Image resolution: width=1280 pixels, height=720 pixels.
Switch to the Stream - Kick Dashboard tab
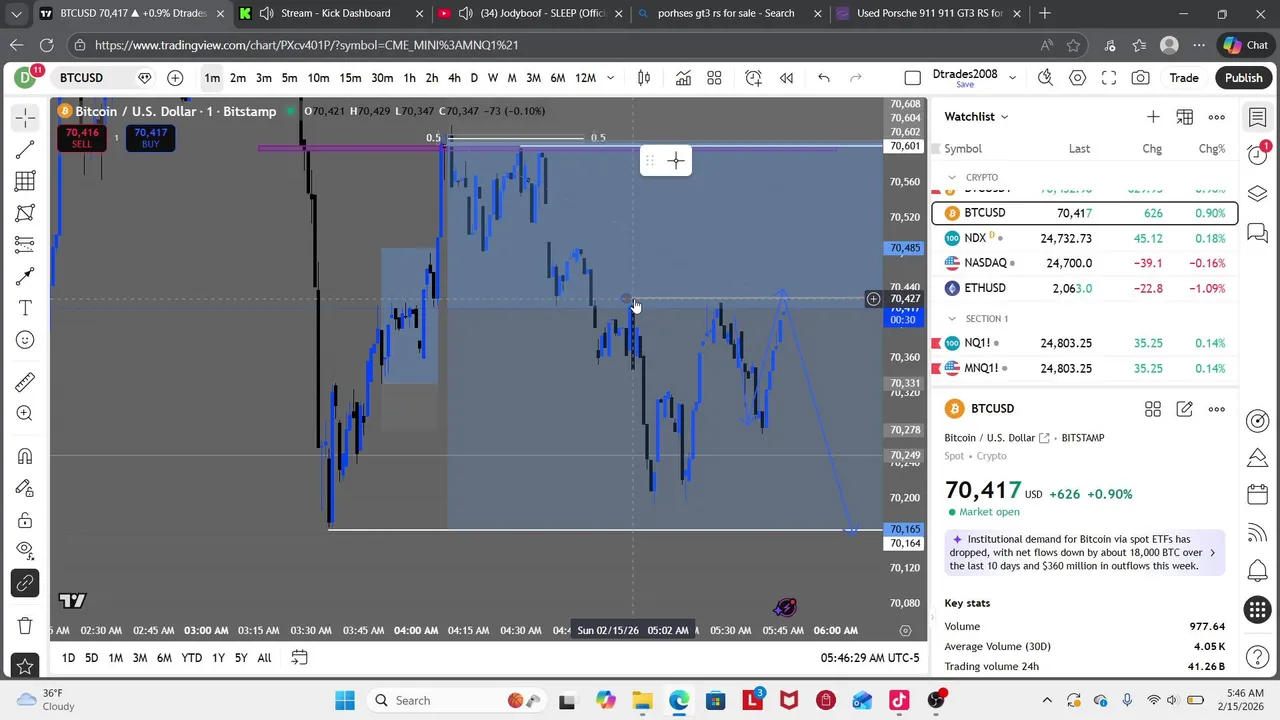tap(336, 13)
